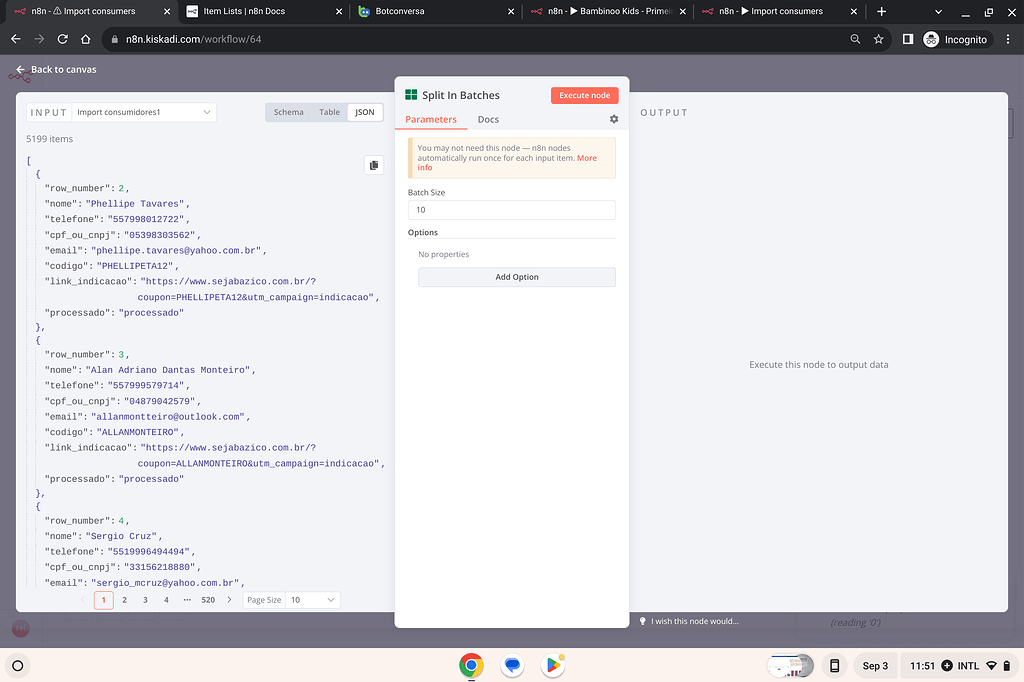Bookmark this page with star icon
The height and width of the screenshot is (682, 1024).
tap(879, 39)
